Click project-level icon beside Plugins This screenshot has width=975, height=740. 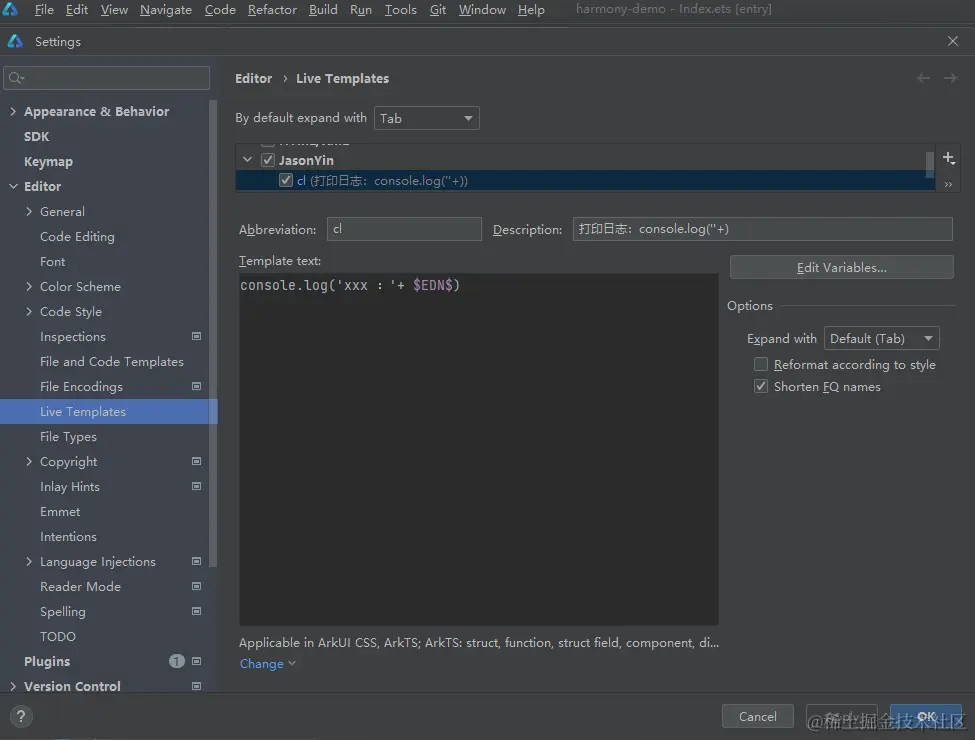tap(196, 661)
